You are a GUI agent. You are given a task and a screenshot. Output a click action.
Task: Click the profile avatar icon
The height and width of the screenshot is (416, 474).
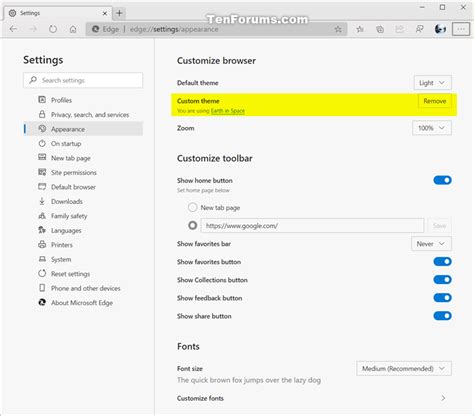[440, 29]
